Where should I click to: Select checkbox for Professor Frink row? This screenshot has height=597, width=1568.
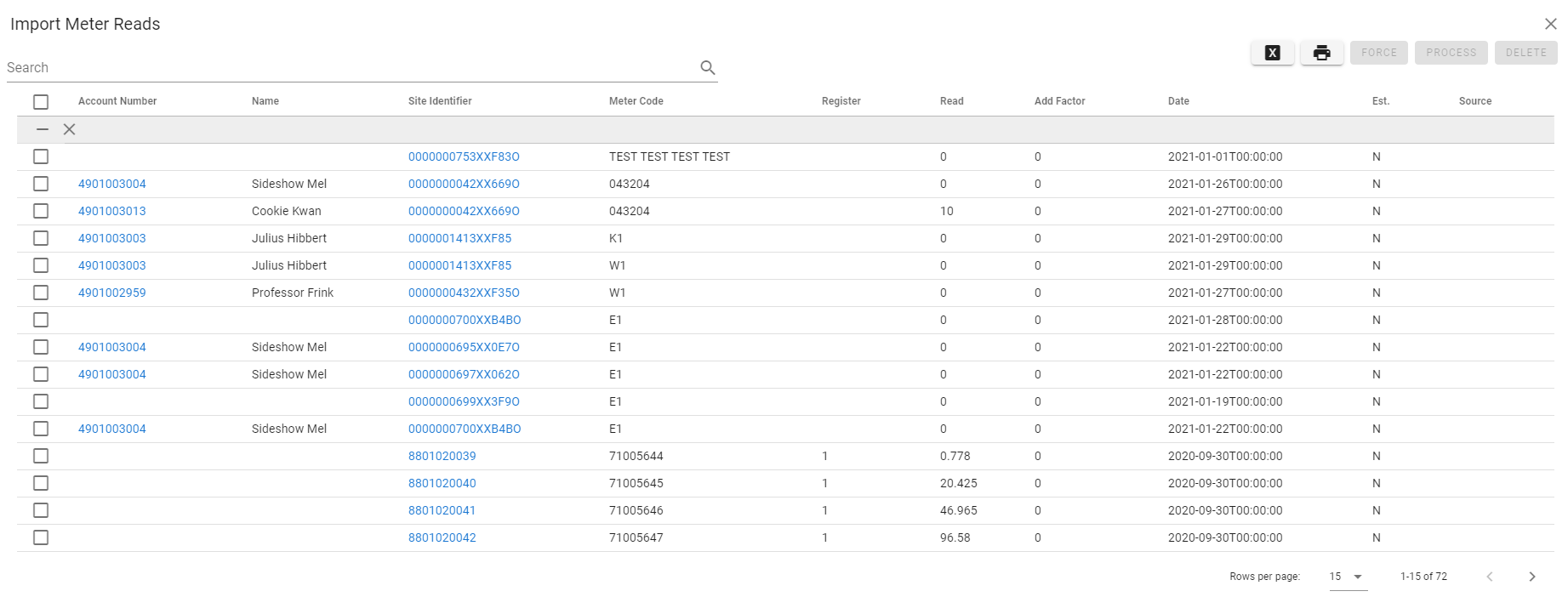[41, 293]
